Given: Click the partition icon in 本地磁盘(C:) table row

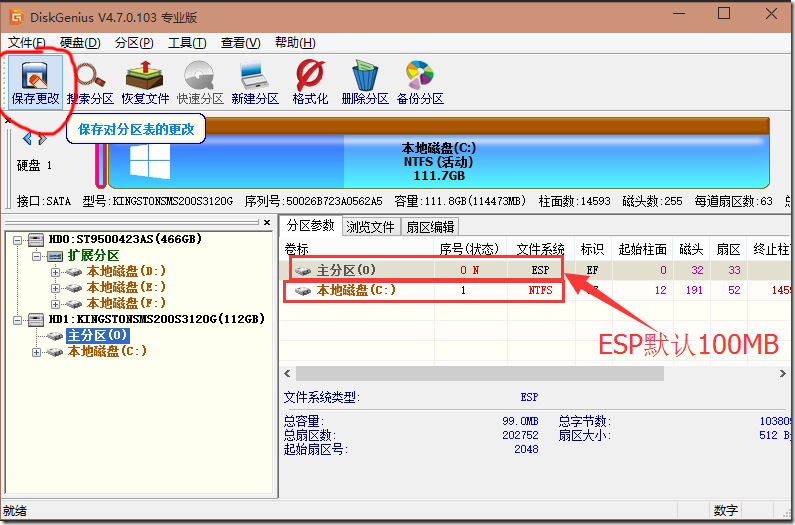Looking at the screenshot, I should 303,291.
